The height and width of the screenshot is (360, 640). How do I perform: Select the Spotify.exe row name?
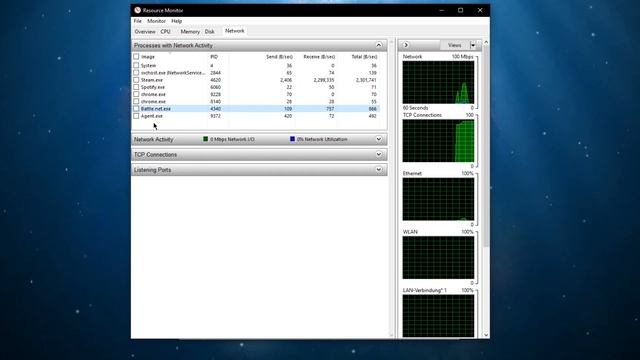[x=153, y=87]
